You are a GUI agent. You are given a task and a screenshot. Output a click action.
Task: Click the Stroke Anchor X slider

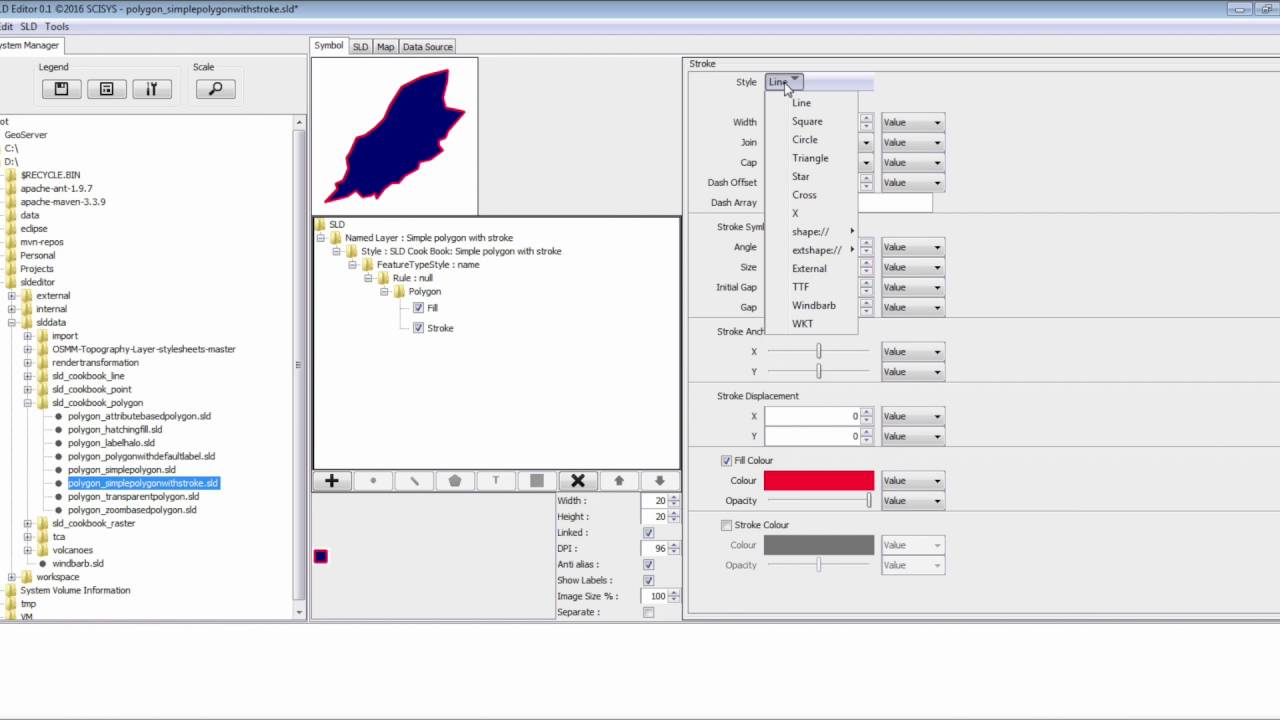tap(819, 352)
